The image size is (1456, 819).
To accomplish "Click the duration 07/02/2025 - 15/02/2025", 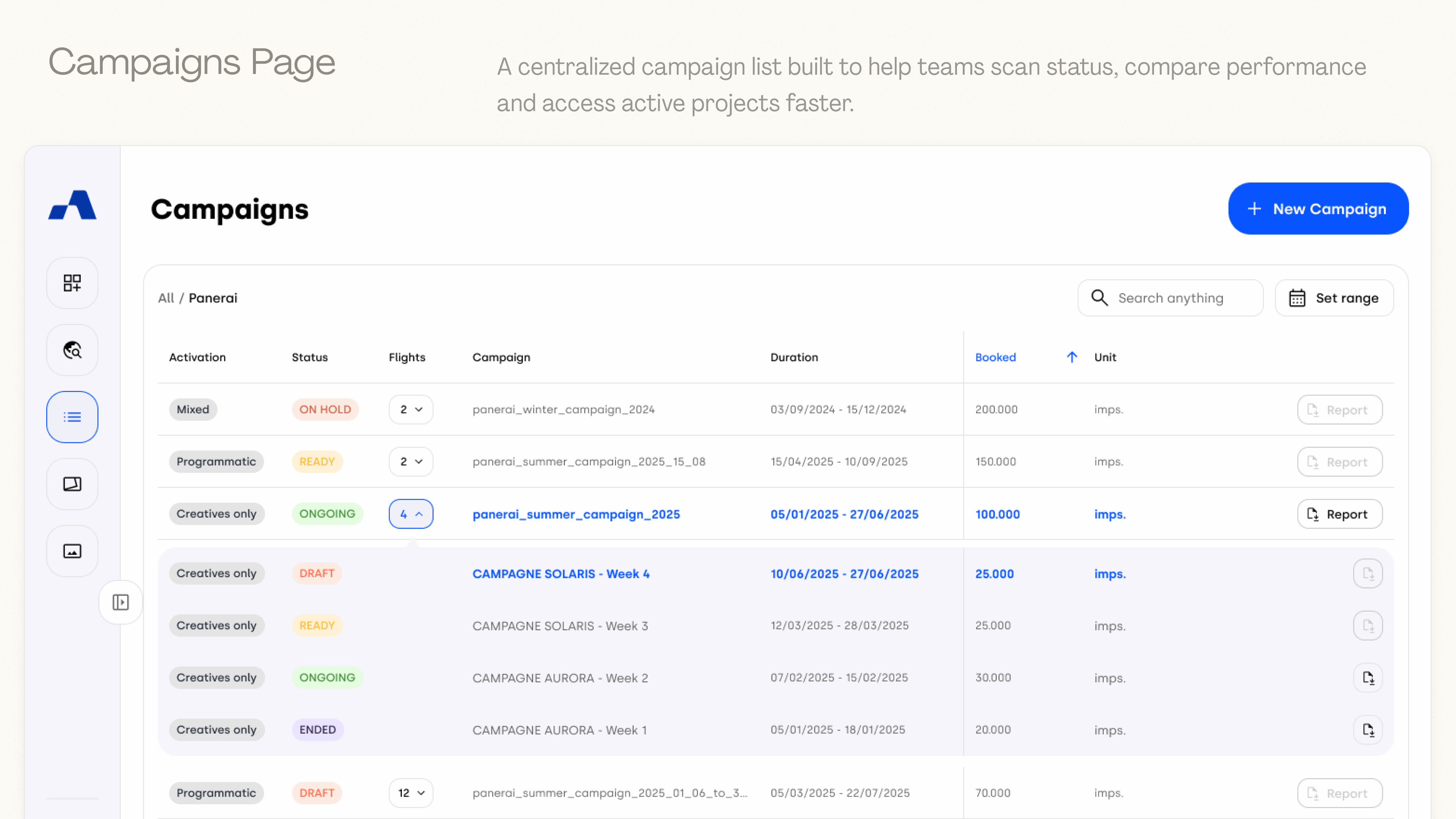I will pyautogui.click(x=839, y=678).
